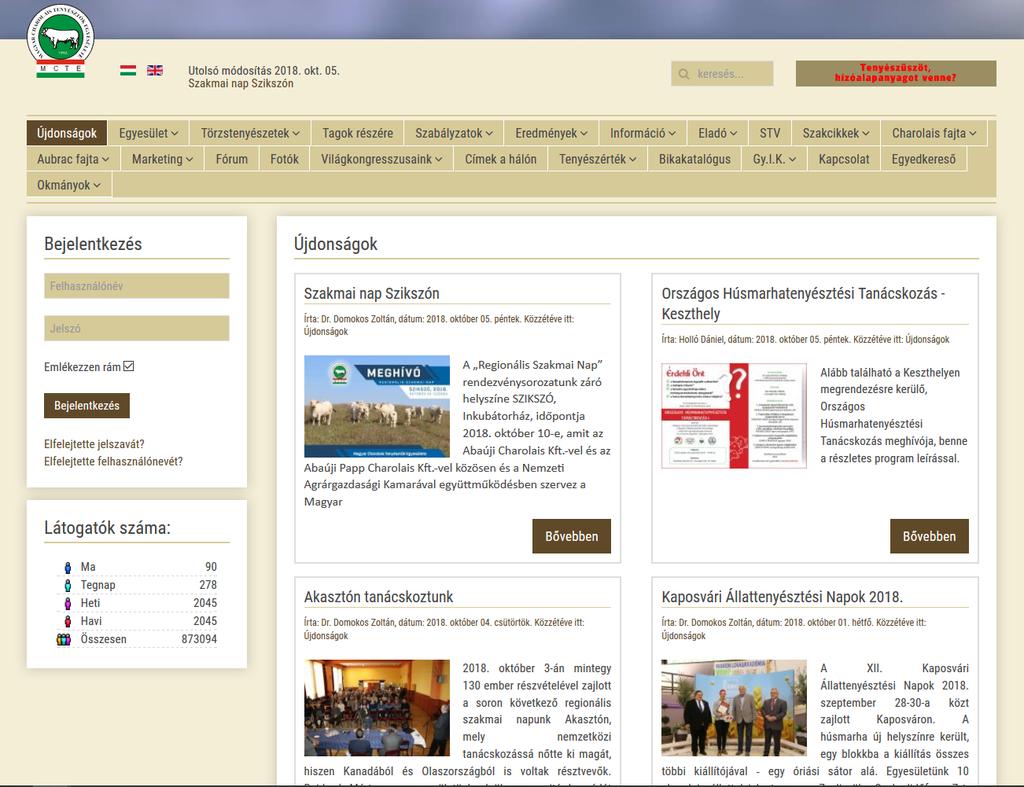
Task: Open Országos Húsmarhatenyésztési Tanácskozás article title
Action: click(803, 304)
